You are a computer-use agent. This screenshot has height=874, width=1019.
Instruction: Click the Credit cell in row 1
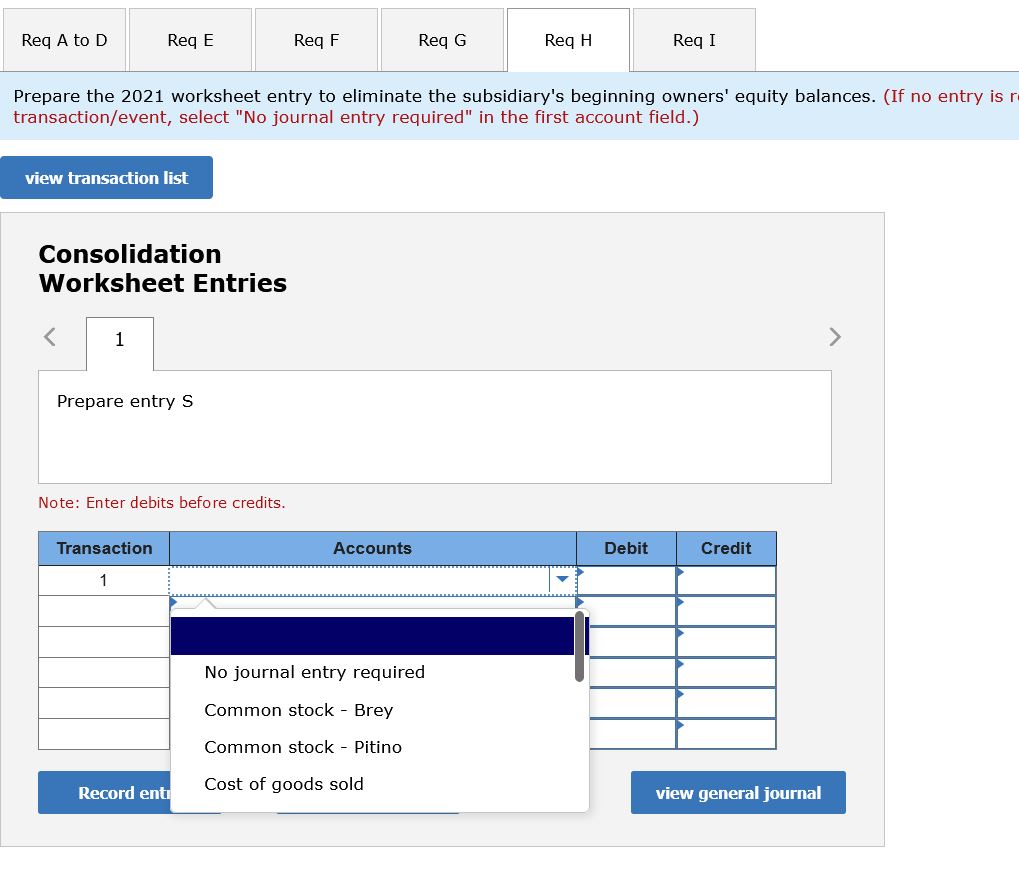(727, 580)
